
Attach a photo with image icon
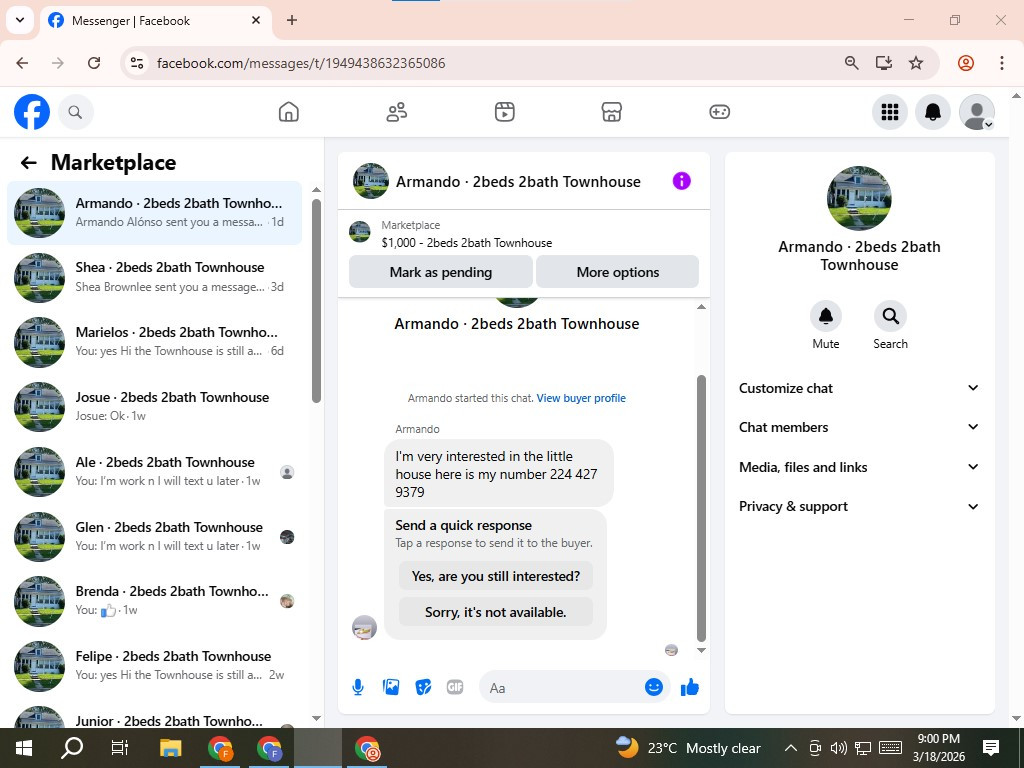[x=391, y=687]
